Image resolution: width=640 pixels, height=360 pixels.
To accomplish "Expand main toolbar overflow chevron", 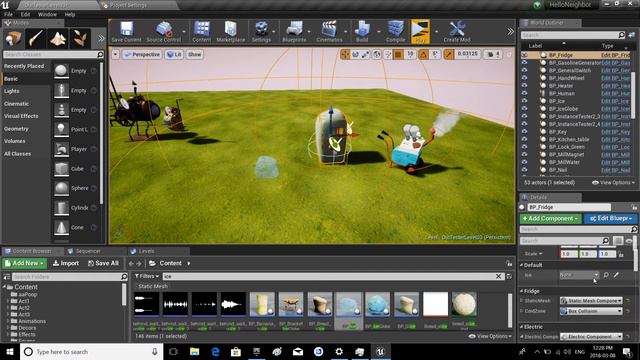I will pos(510,31).
